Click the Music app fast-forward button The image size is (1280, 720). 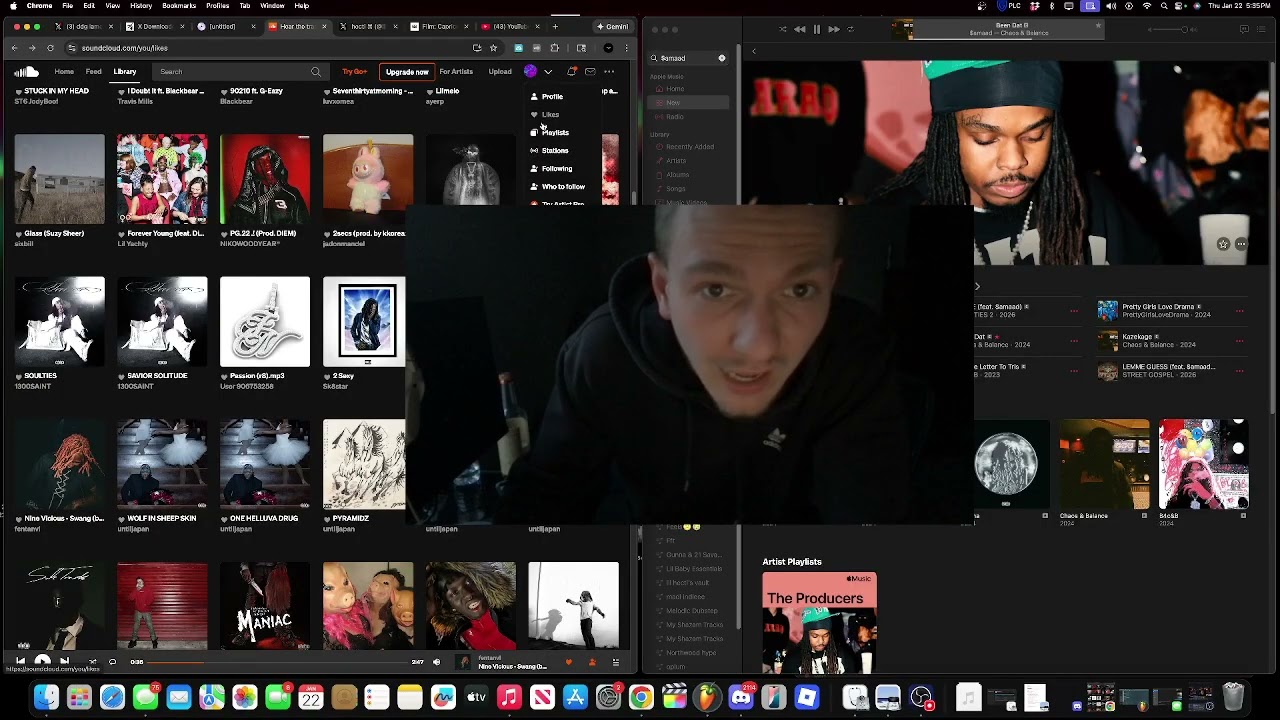point(833,29)
